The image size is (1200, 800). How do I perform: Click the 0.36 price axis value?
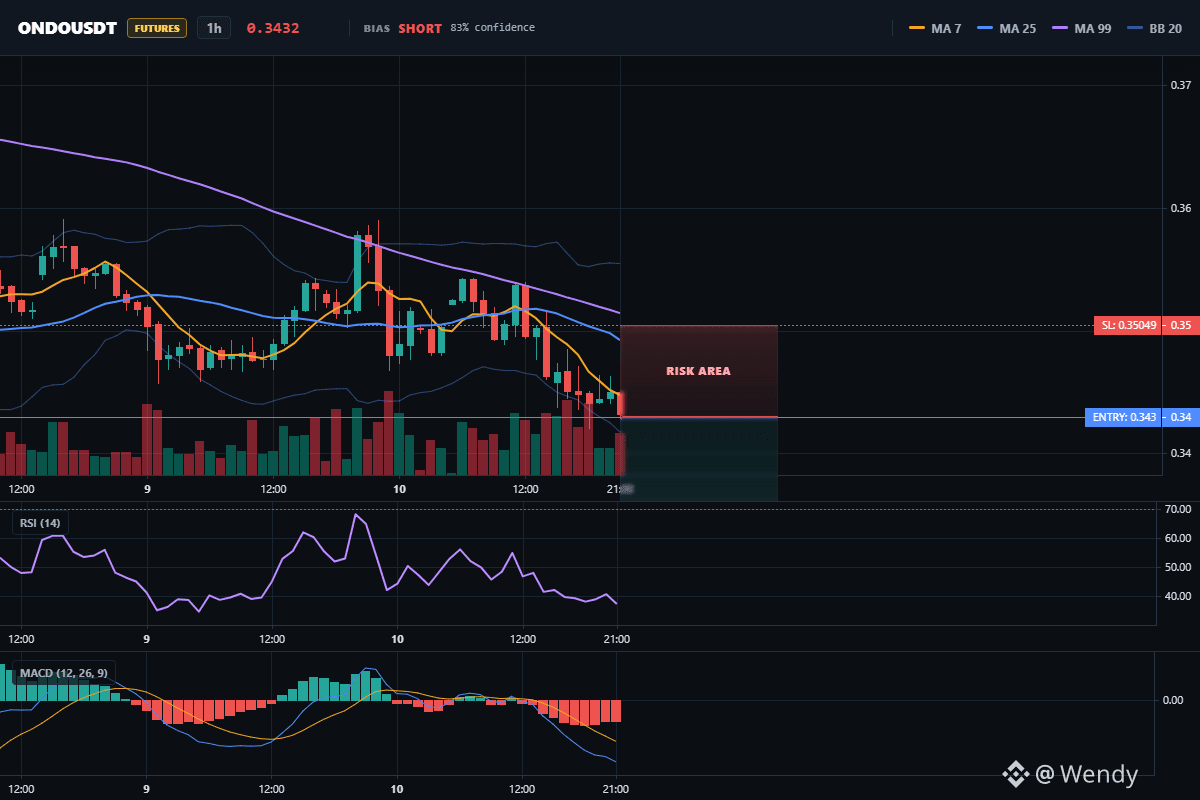[x=1180, y=208]
